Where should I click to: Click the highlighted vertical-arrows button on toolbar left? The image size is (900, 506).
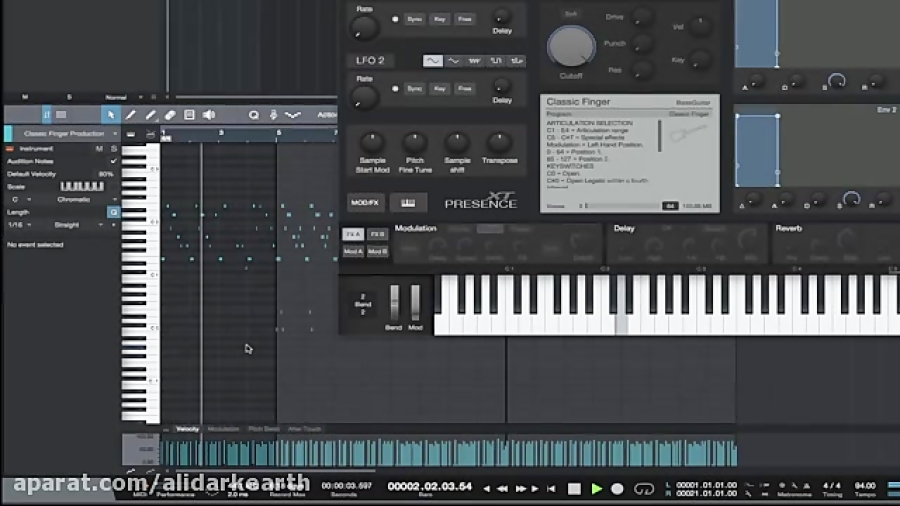(46, 115)
